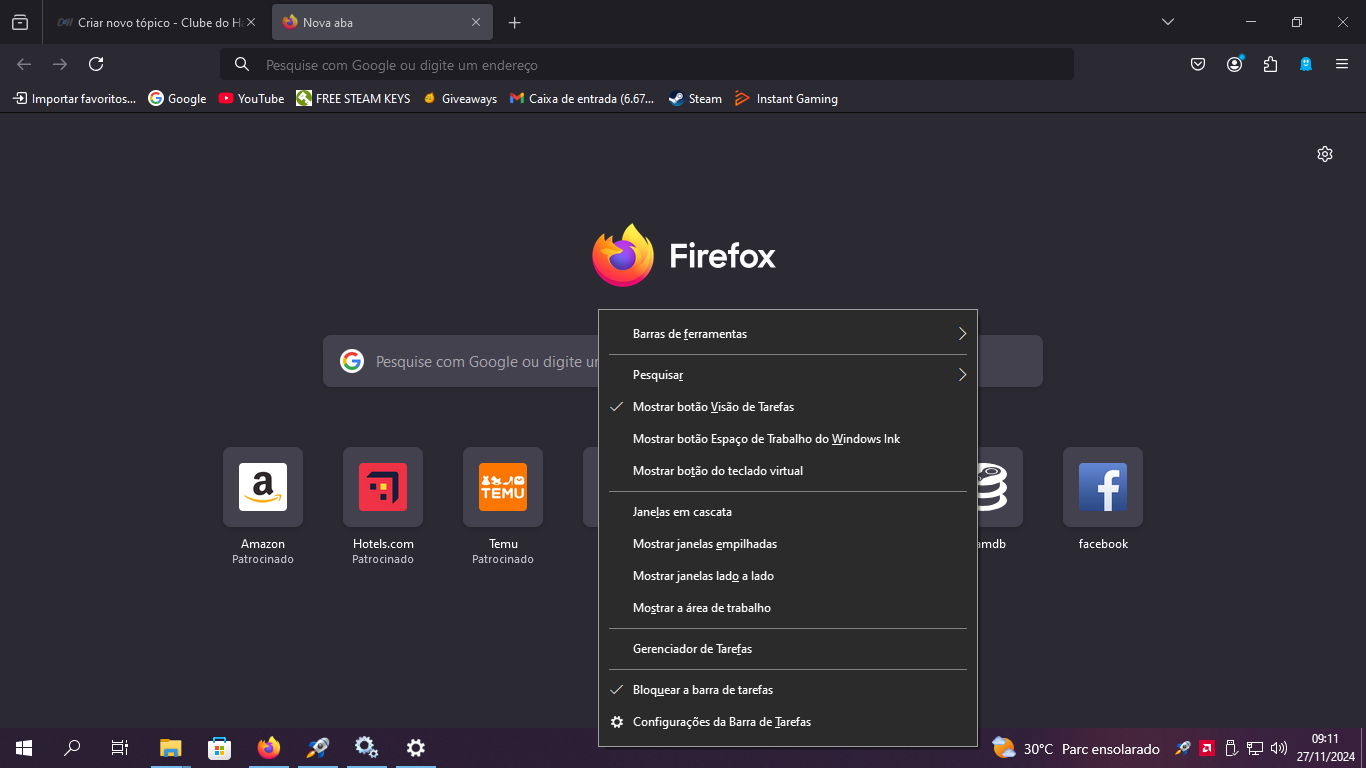This screenshot has height=768, width=1366.
Task: Open Firefox account icon
Action: pos(1235,64)
